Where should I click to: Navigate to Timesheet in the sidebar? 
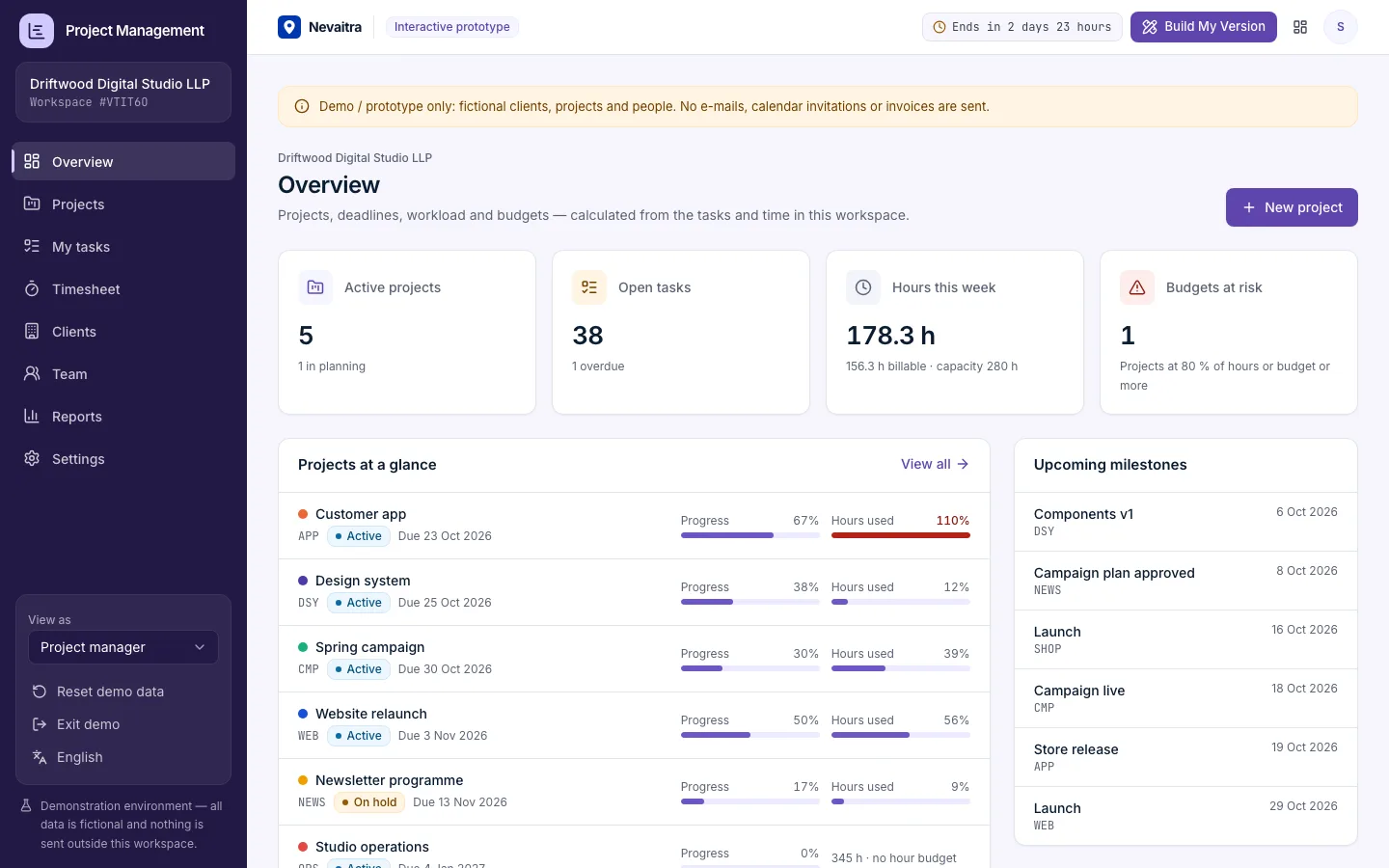[x=123, y=288]
